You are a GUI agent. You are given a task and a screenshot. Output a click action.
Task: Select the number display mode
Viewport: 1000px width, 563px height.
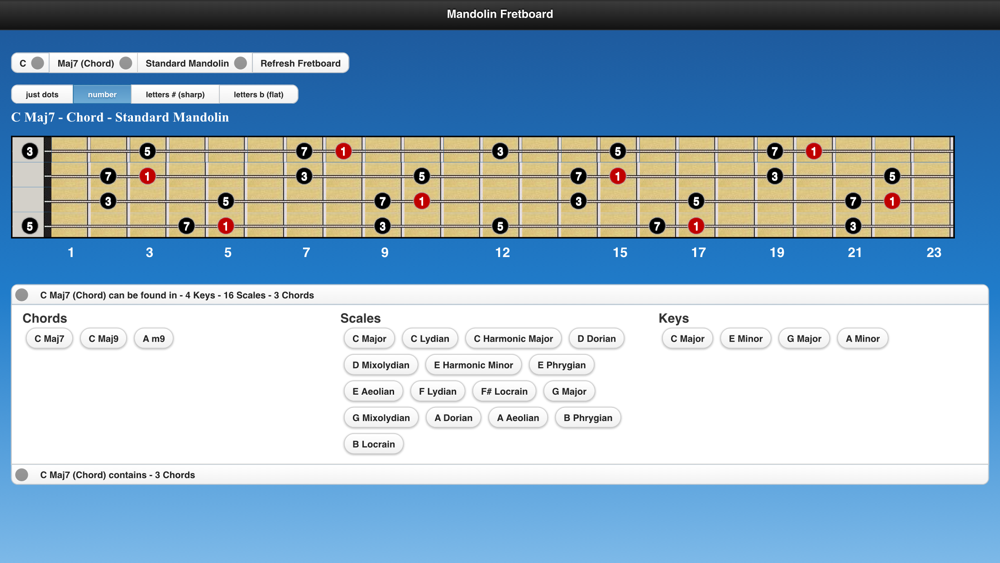tap(102, 94)
